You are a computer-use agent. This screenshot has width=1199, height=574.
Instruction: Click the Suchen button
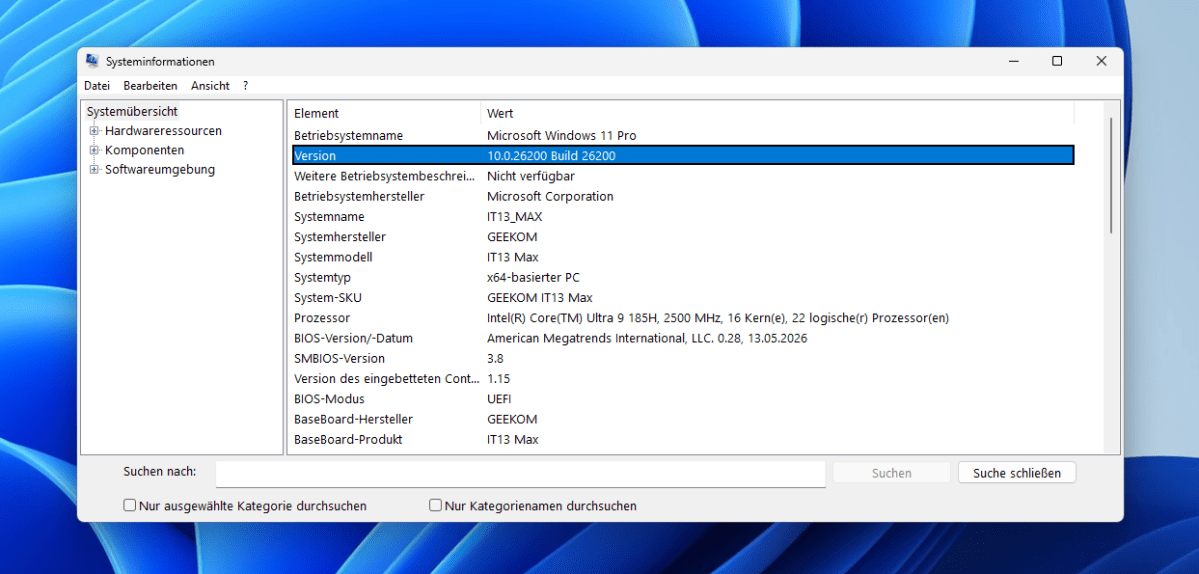(892, 473)
